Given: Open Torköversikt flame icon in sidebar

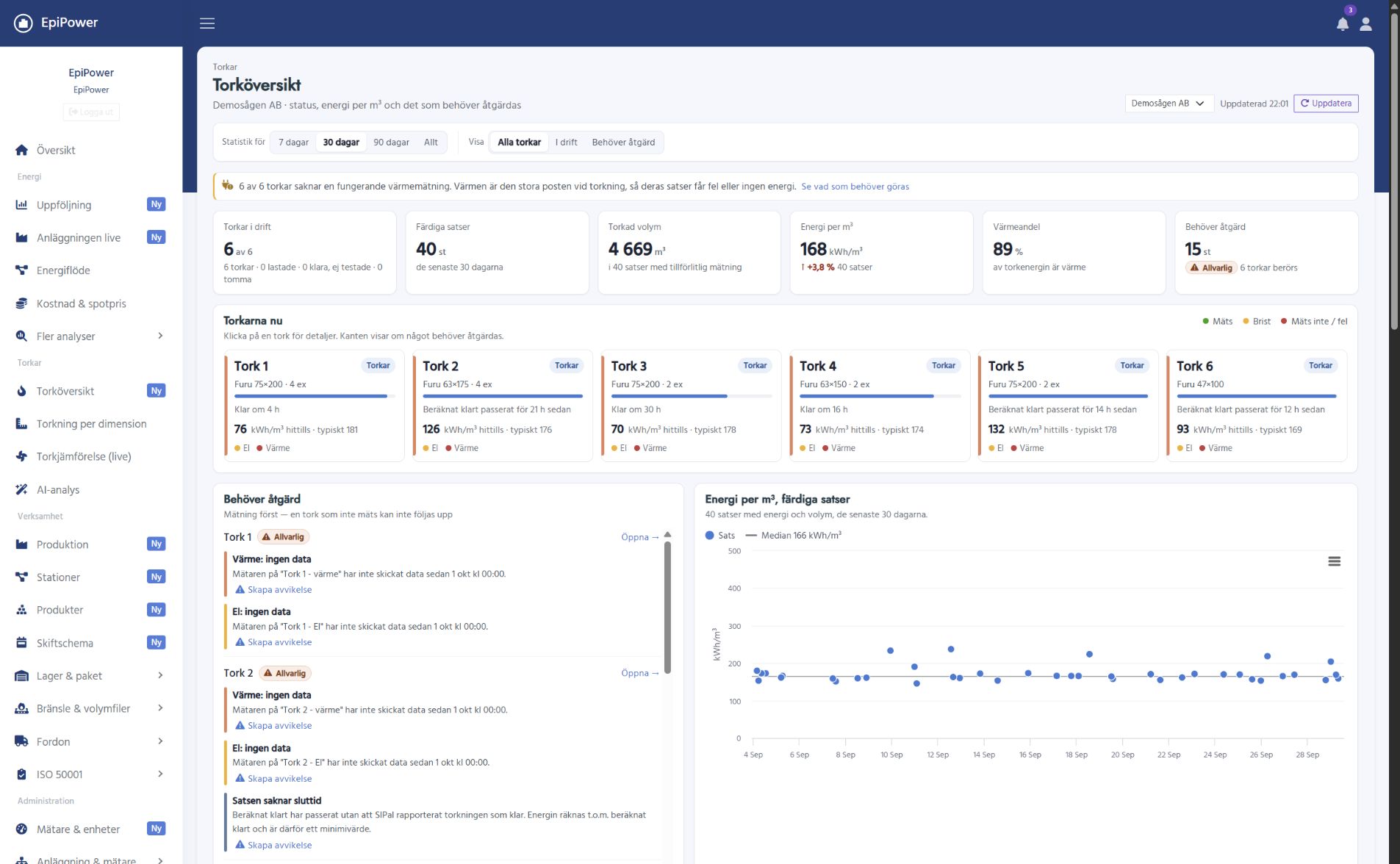Looking at the screenshot, I should click(x=22, y=391).
